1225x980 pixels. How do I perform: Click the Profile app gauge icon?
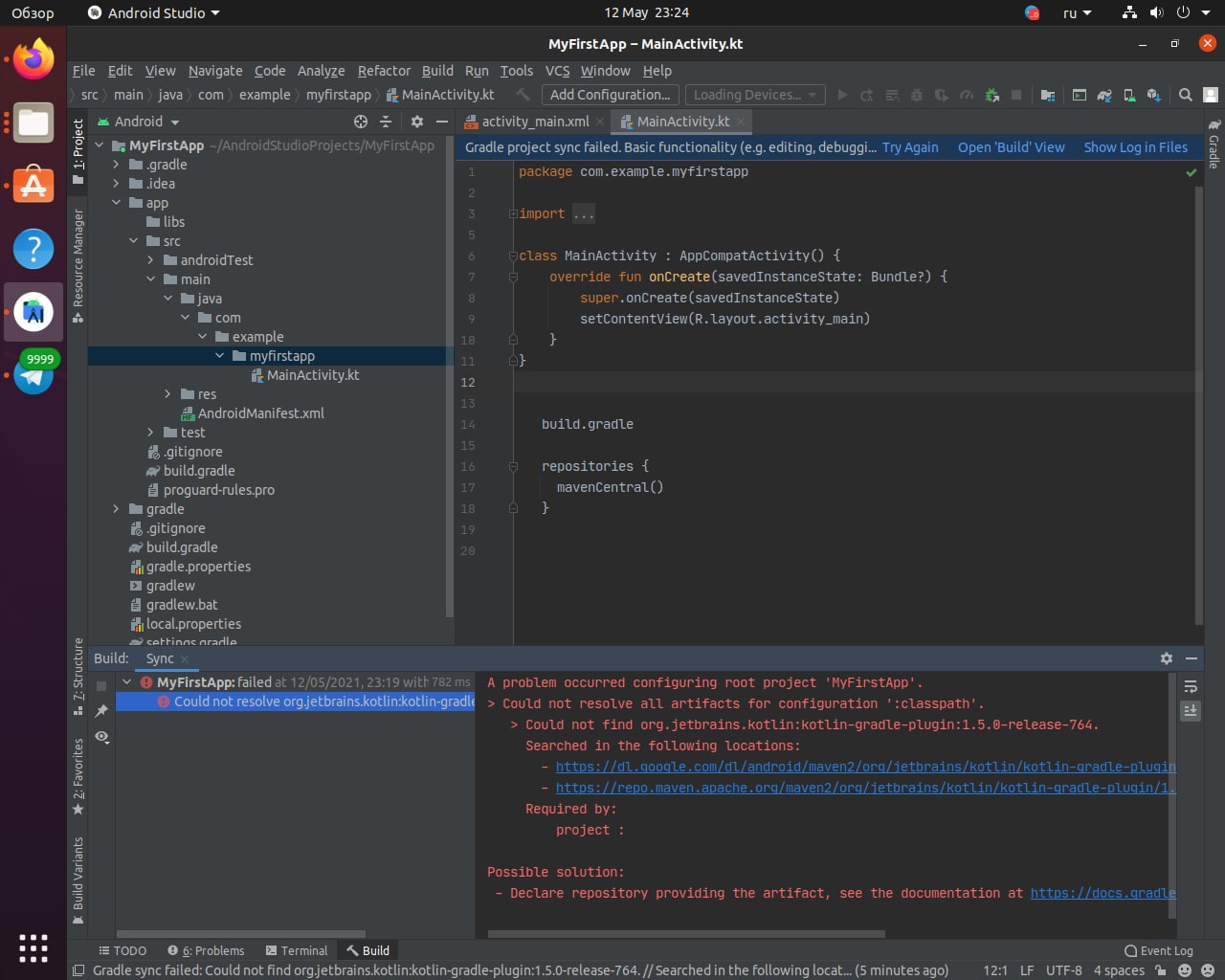click(x=967, y=95)
